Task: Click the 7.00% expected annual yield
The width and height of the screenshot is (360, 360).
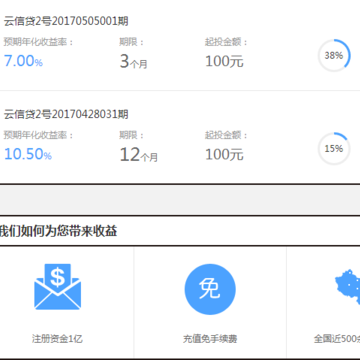Action: click(x=23, y=61)
